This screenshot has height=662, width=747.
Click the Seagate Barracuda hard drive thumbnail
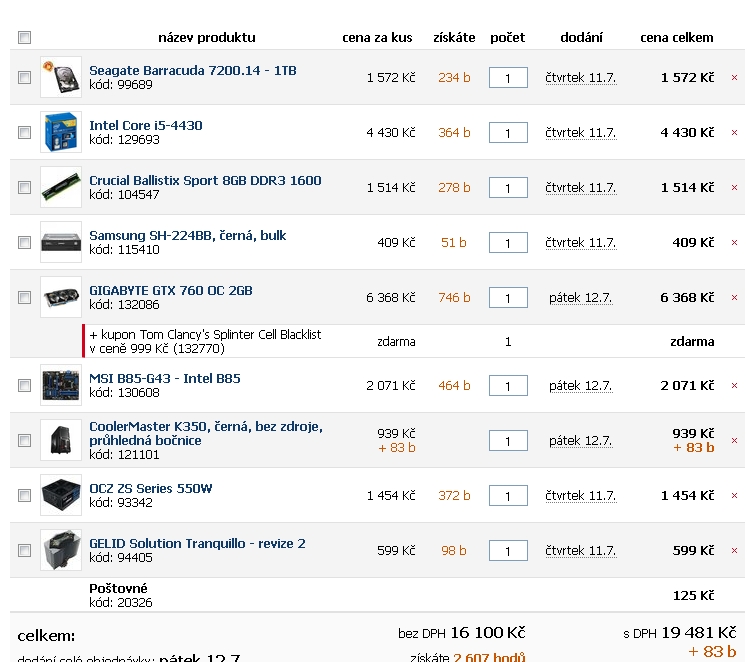(61, 77)
